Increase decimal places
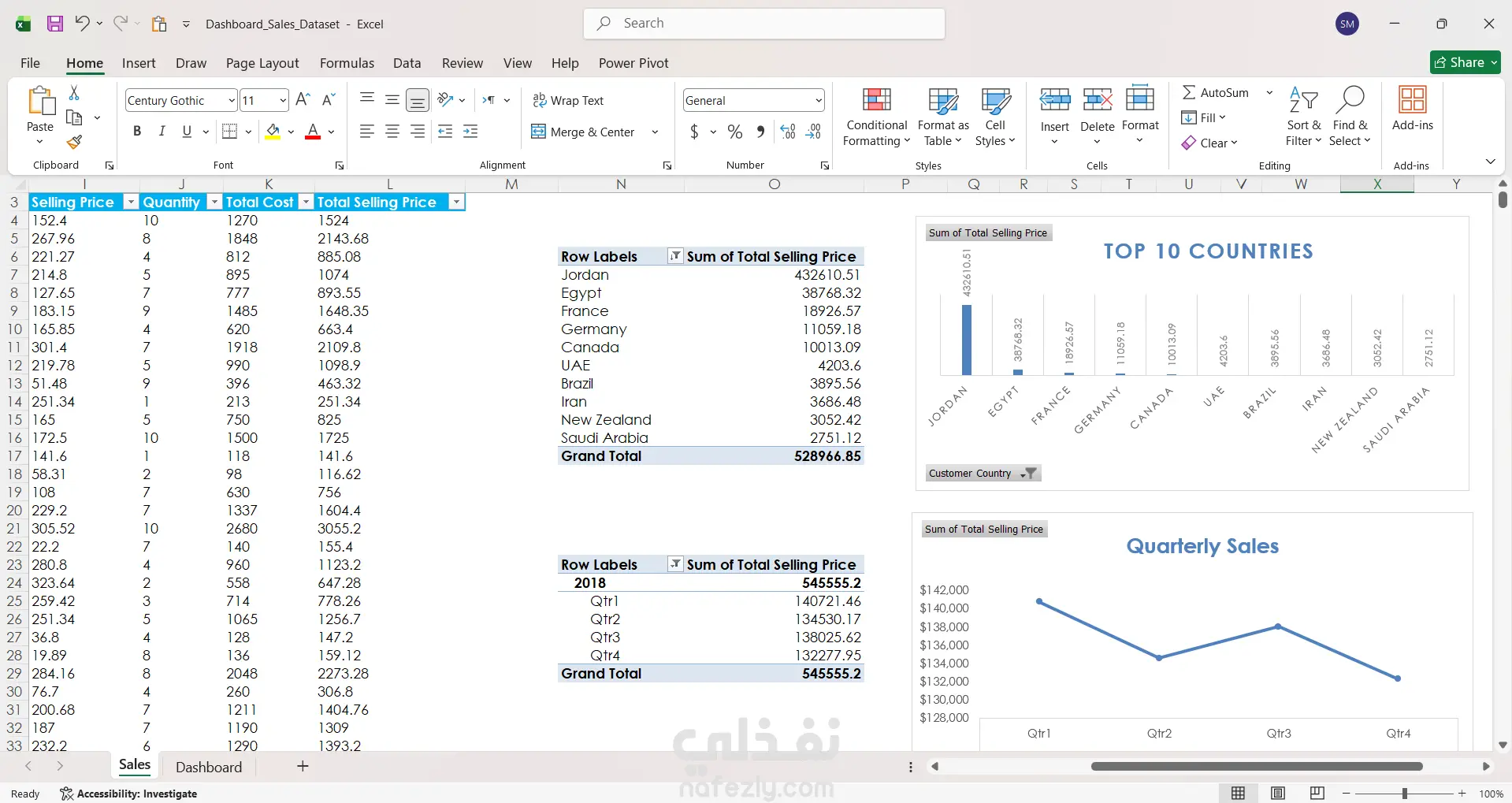This screenshot has height=803, width=1512. coord(788,132)
